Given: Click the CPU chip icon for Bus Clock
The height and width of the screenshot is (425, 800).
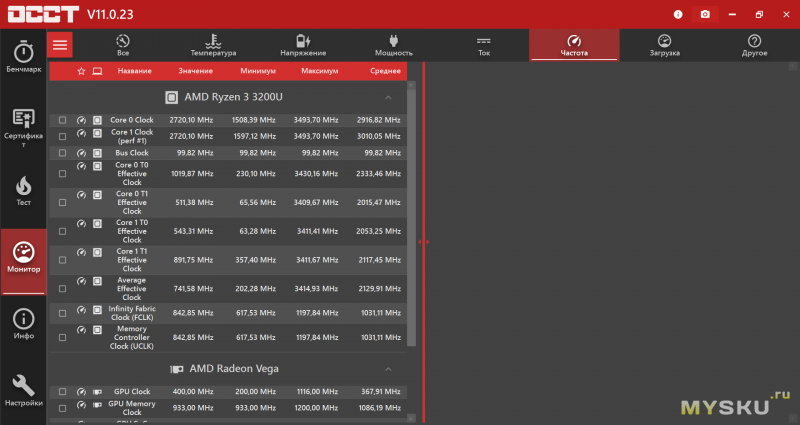Looking at the screenshot, I should (x=97, y=153).
